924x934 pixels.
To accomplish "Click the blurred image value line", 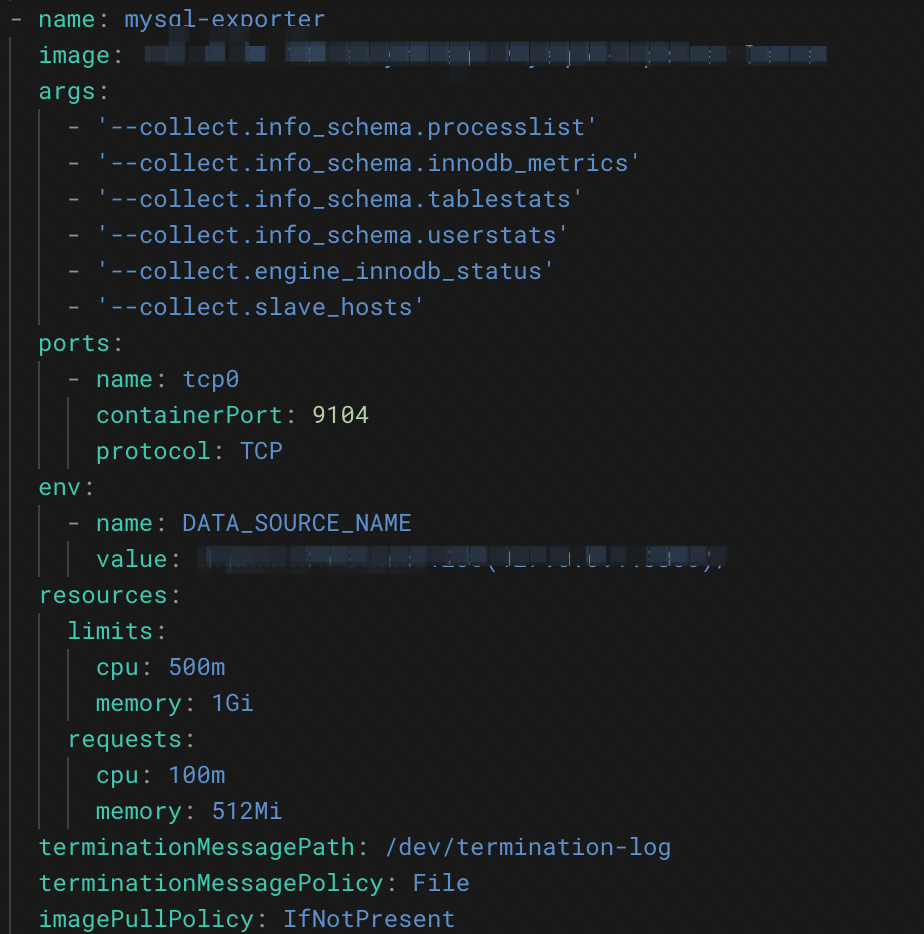I will click(x=485, y=55).
